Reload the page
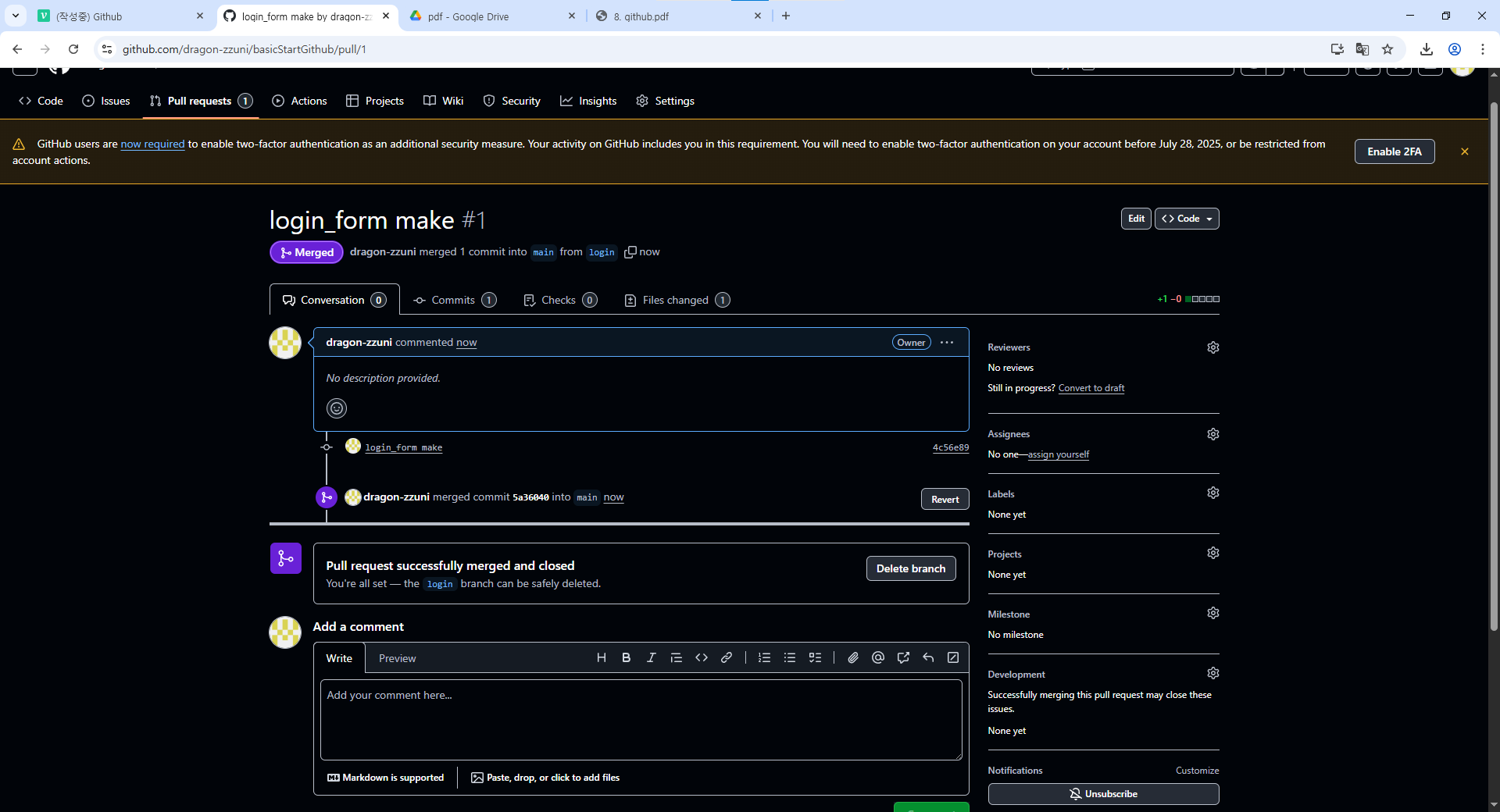 [73, 49]
